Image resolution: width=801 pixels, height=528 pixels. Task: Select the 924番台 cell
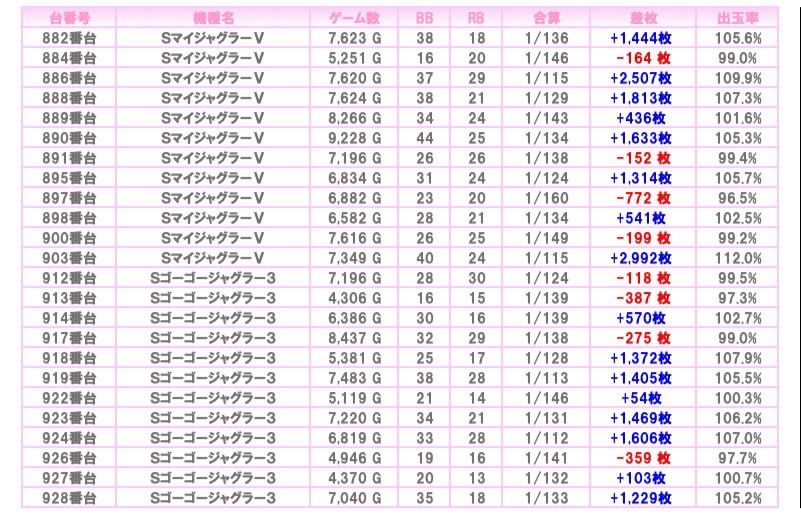click(x=69, y=438)
